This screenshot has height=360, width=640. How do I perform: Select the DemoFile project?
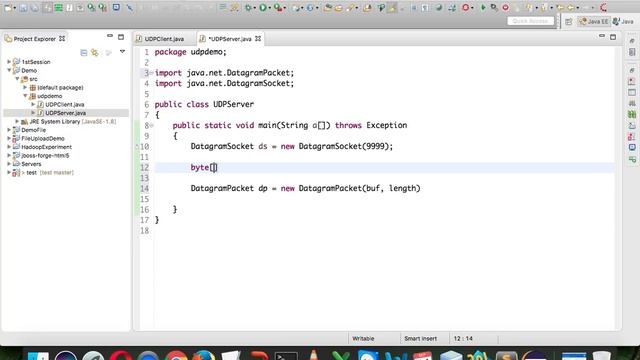coord(33,130)
